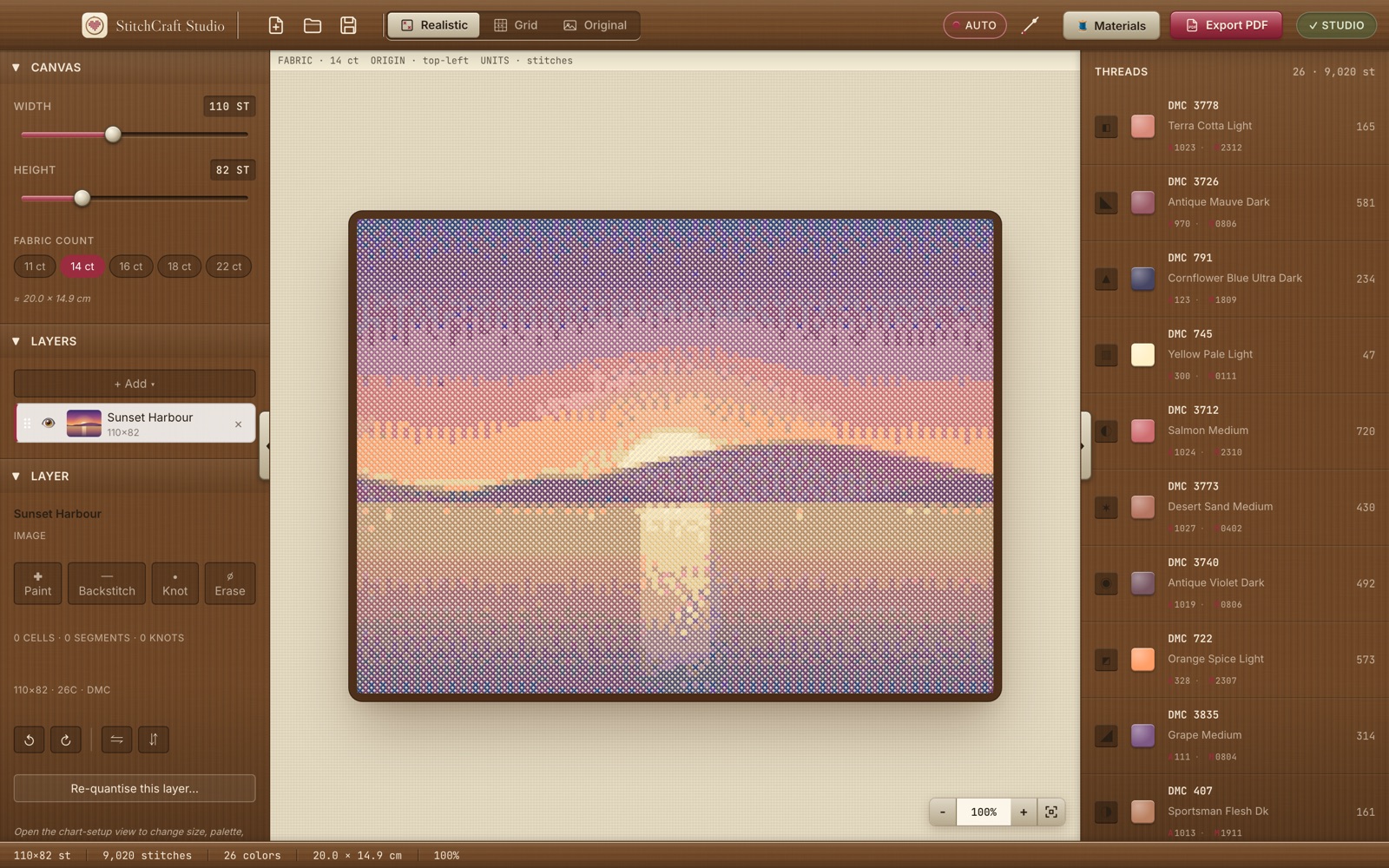Click the symbol icon for DMC 3726

tap(1106, 203)
